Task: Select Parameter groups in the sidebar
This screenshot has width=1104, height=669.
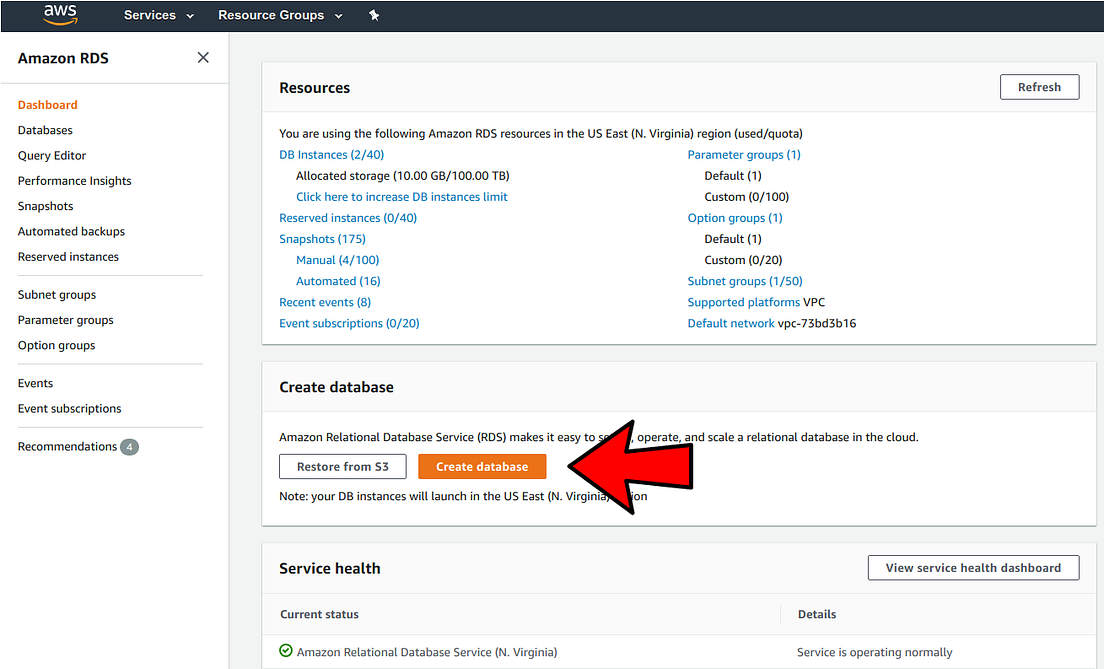Action: pos(65,319)
